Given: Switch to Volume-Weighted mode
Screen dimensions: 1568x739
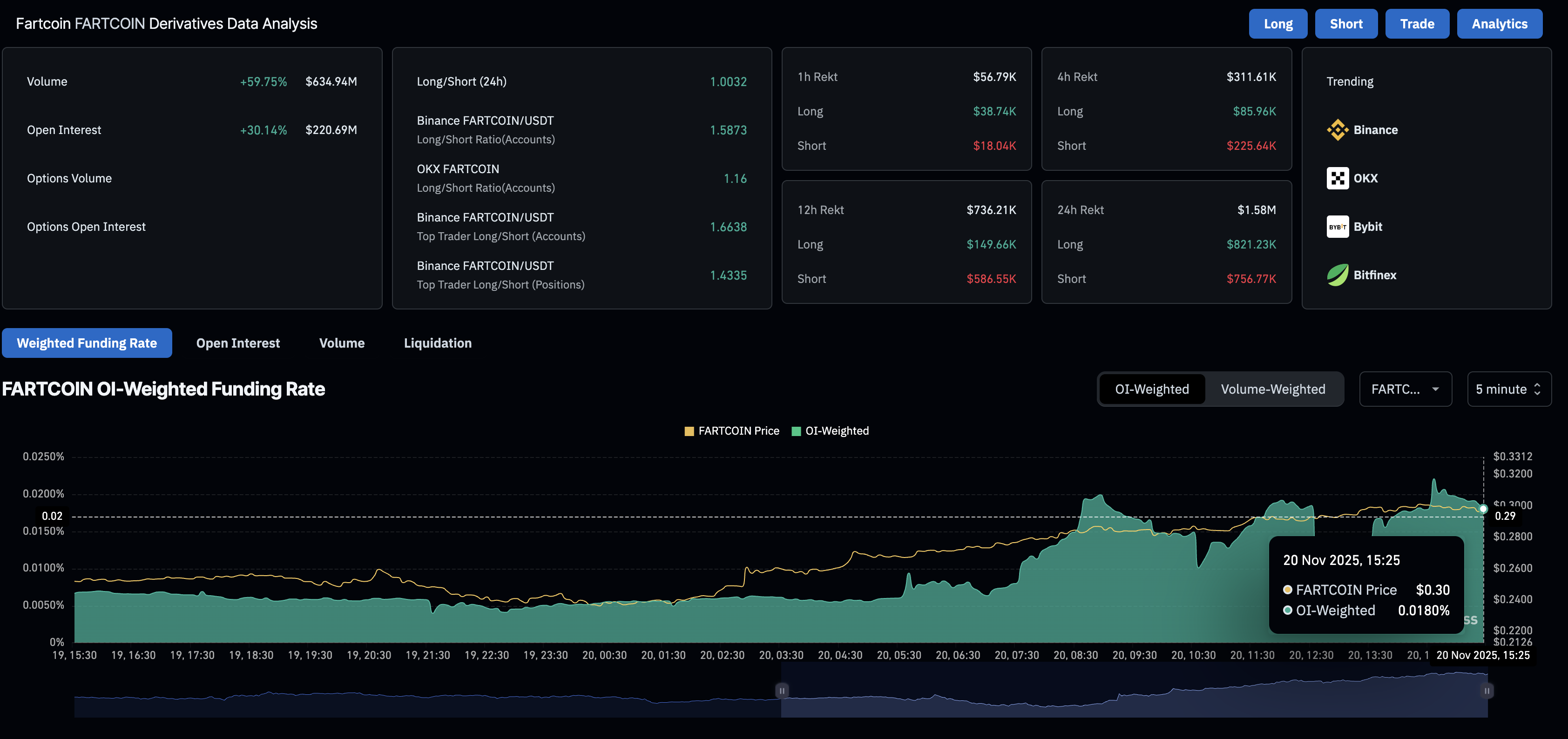Looking at the screenshot, I should (1273, 389).
